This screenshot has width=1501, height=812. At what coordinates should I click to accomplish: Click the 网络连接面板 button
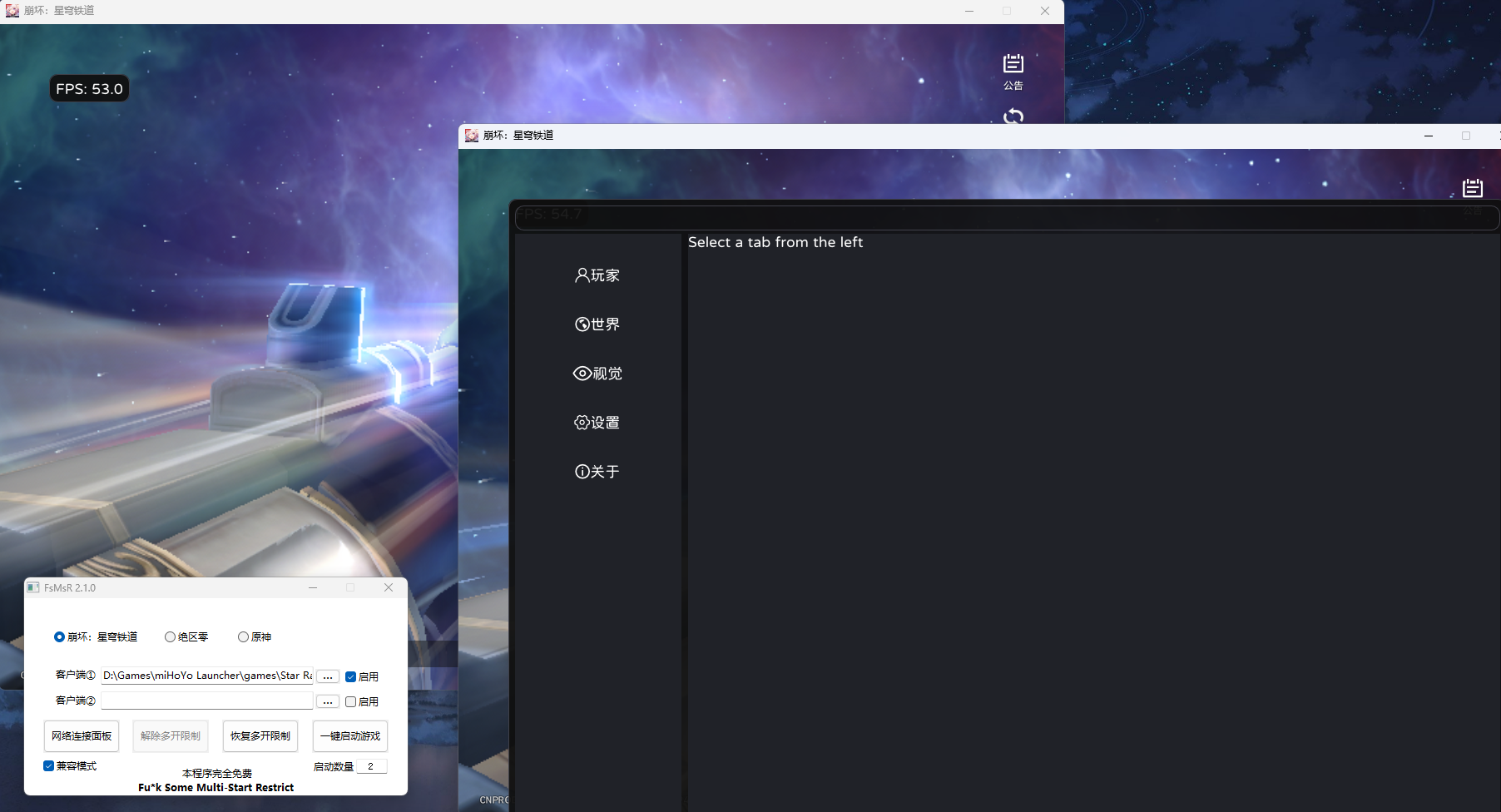(82, 736)
